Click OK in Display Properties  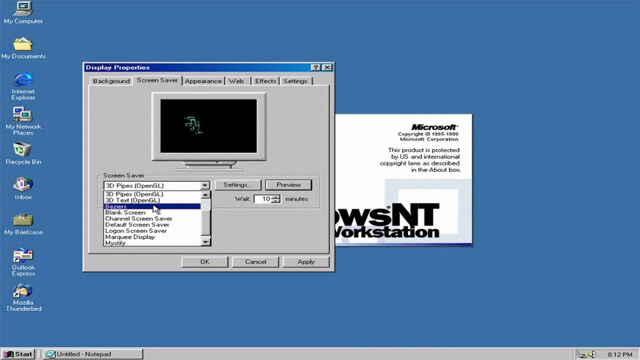[205, 262]
